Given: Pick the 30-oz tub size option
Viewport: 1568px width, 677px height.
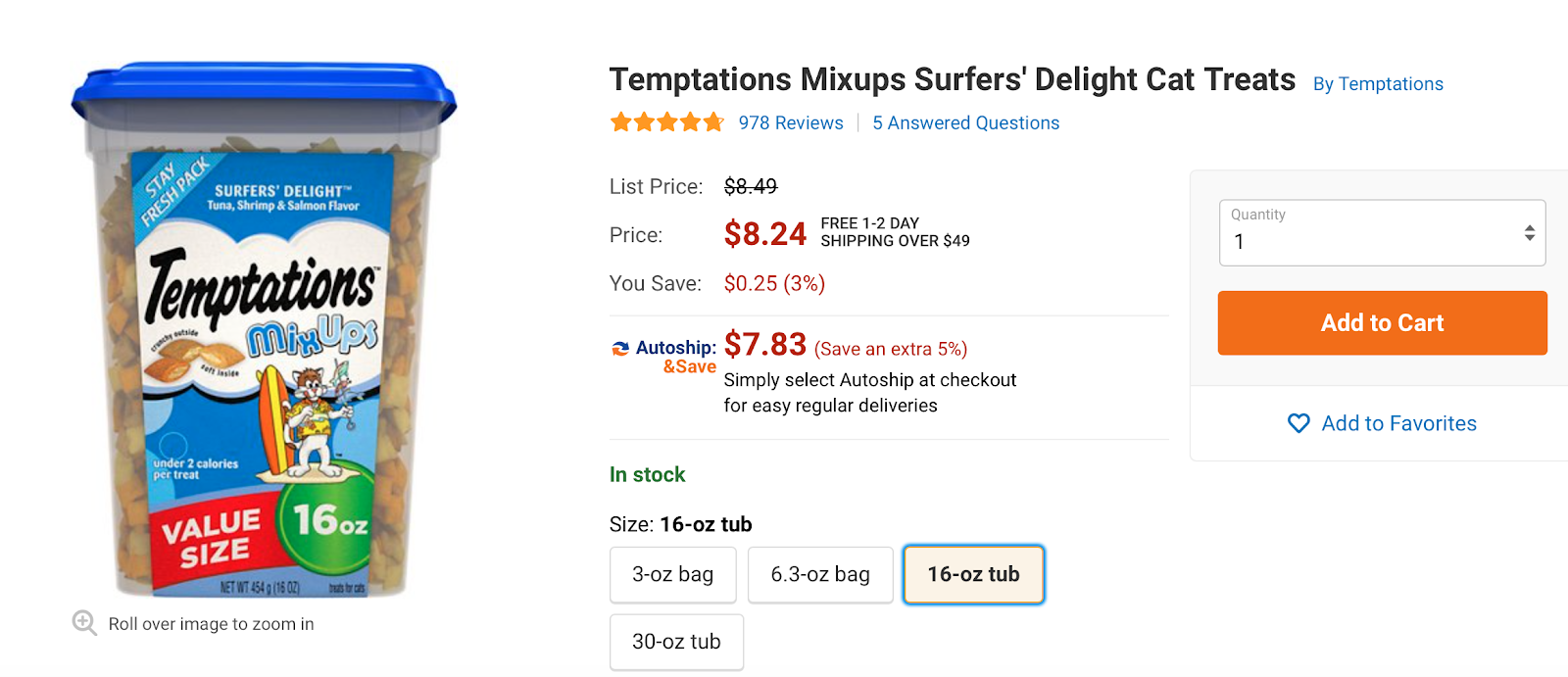Looking at the screenshot, I should click(676, 642).
